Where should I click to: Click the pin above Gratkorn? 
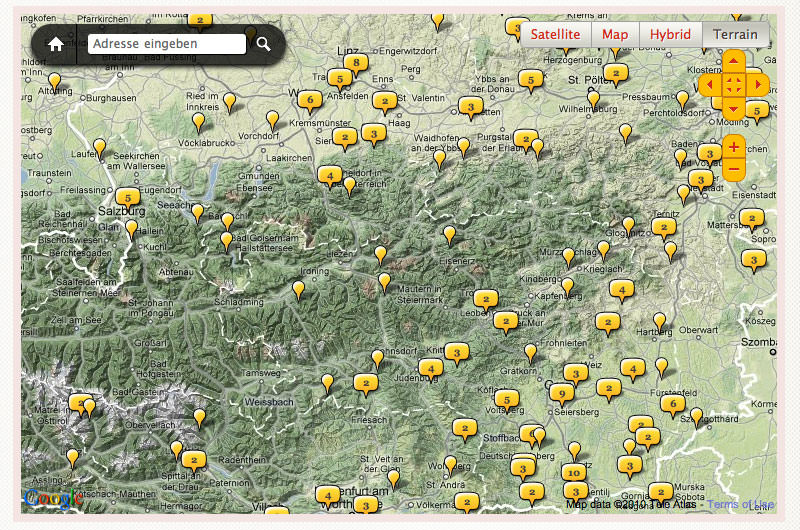click(531, 352)
